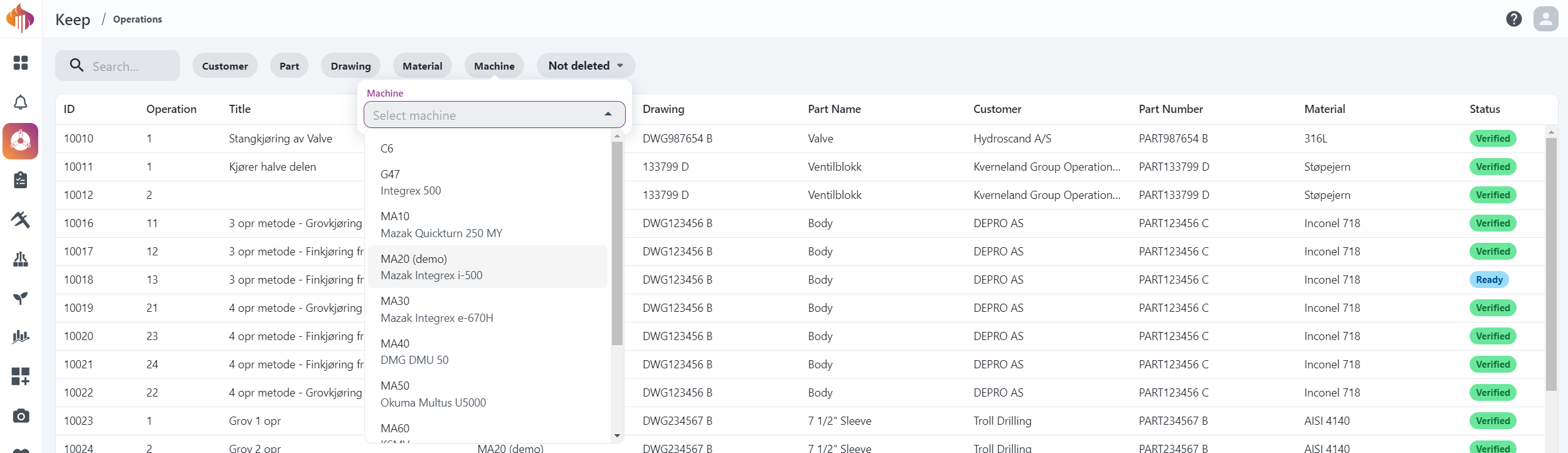Select material 316L cell
This screenshot has height=453, width=1568.
1315,139
